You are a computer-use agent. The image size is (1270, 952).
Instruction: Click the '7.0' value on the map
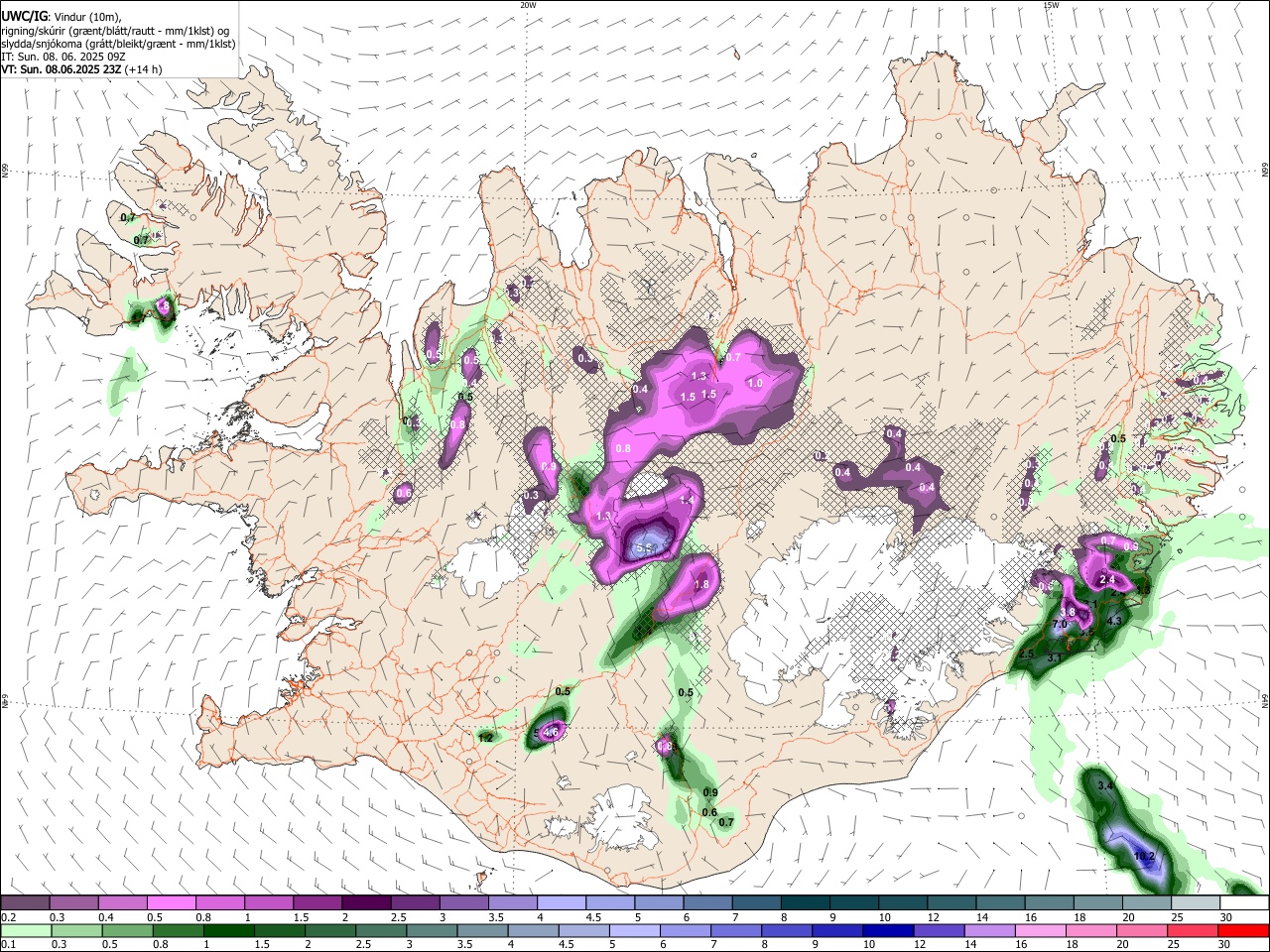pos(1060,625)
